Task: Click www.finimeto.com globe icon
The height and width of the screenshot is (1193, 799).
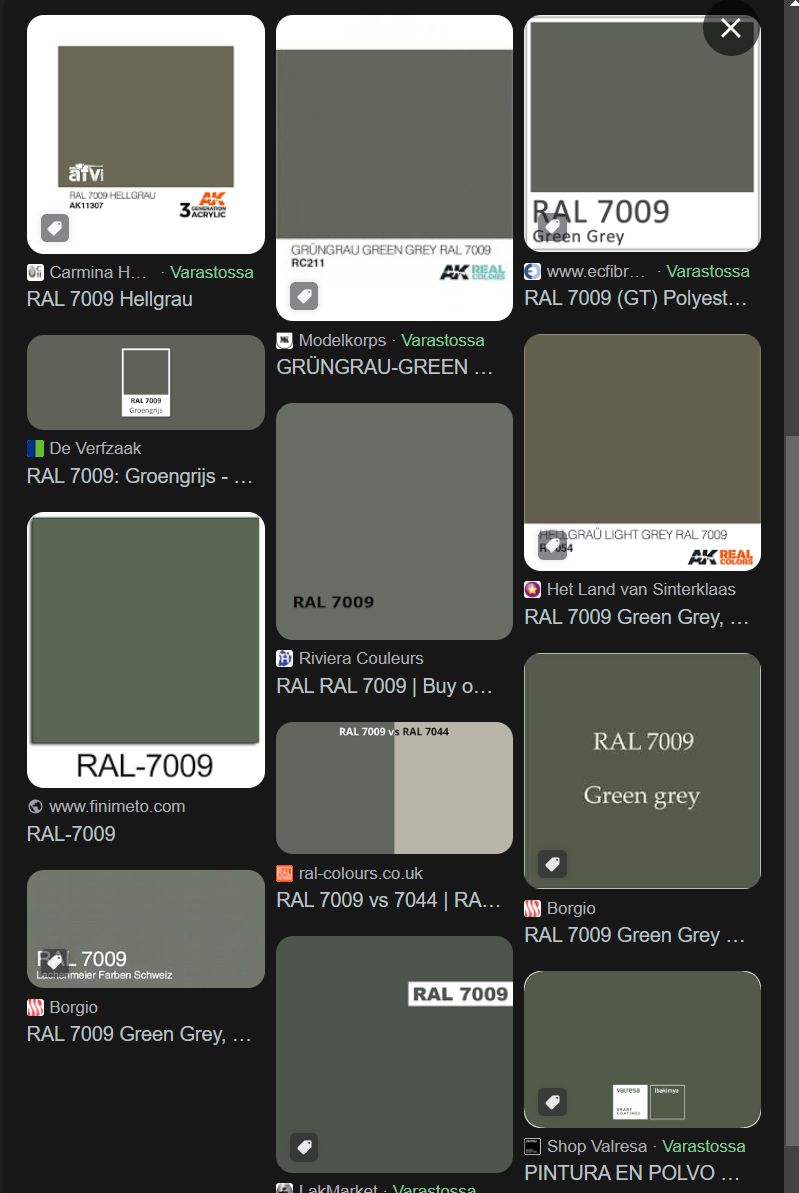Action: click(35, 806)
